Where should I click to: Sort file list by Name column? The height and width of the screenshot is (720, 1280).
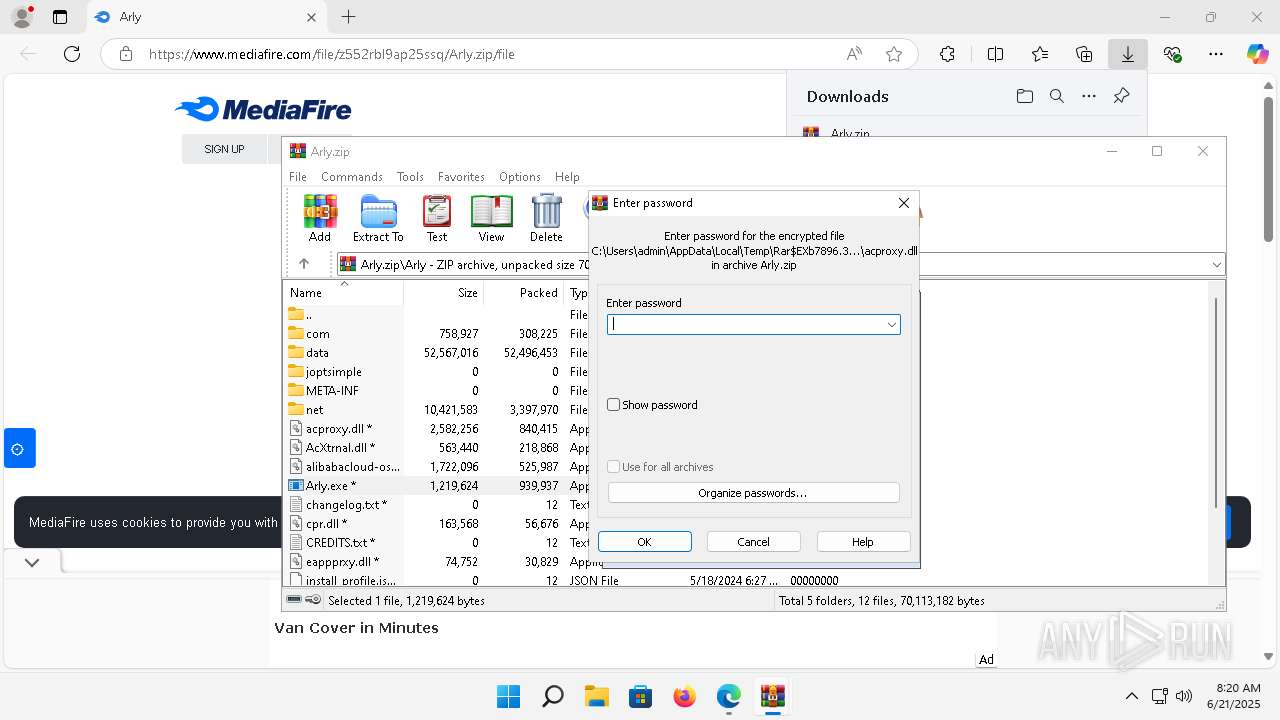pos(344,293)
